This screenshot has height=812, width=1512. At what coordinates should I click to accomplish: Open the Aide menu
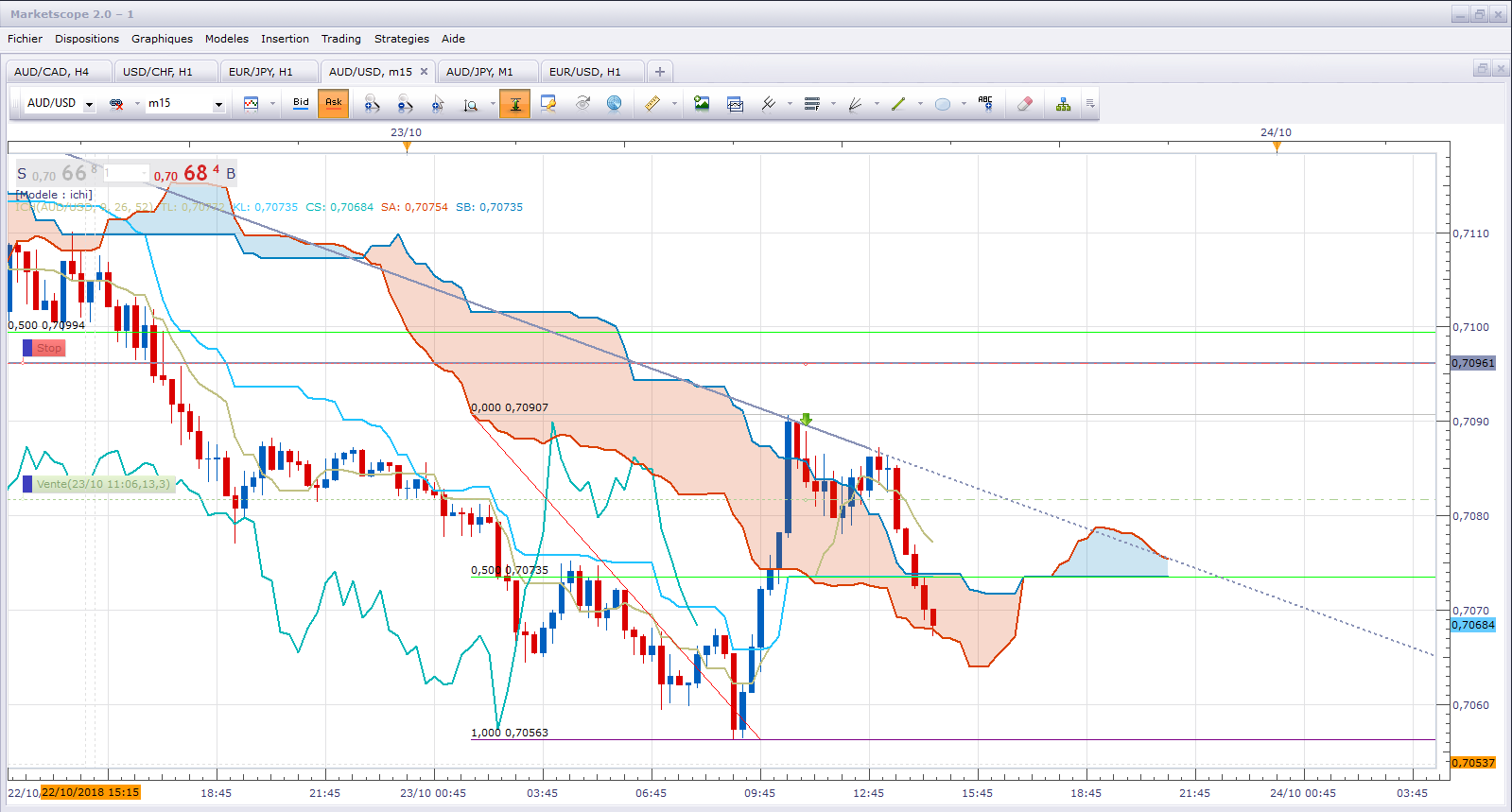(x=453, y=39)
